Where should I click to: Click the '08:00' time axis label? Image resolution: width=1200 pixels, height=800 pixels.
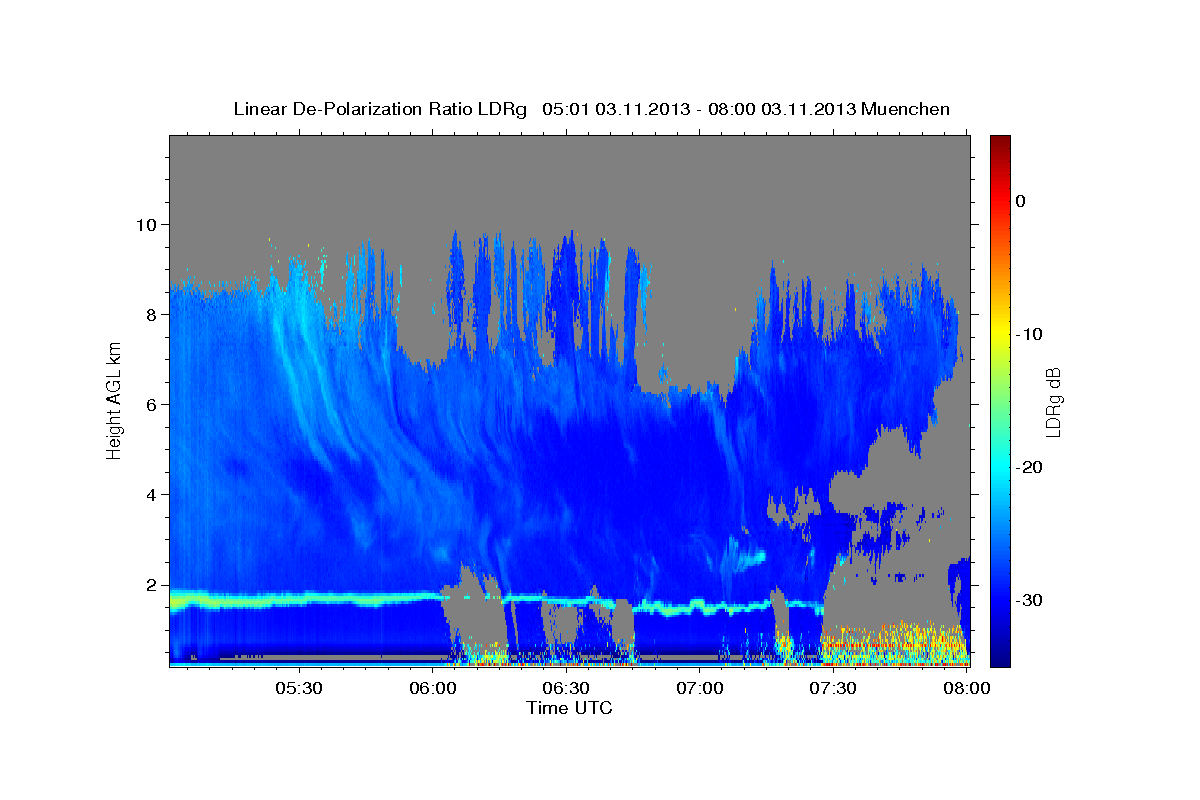click(x=966, y=688)
